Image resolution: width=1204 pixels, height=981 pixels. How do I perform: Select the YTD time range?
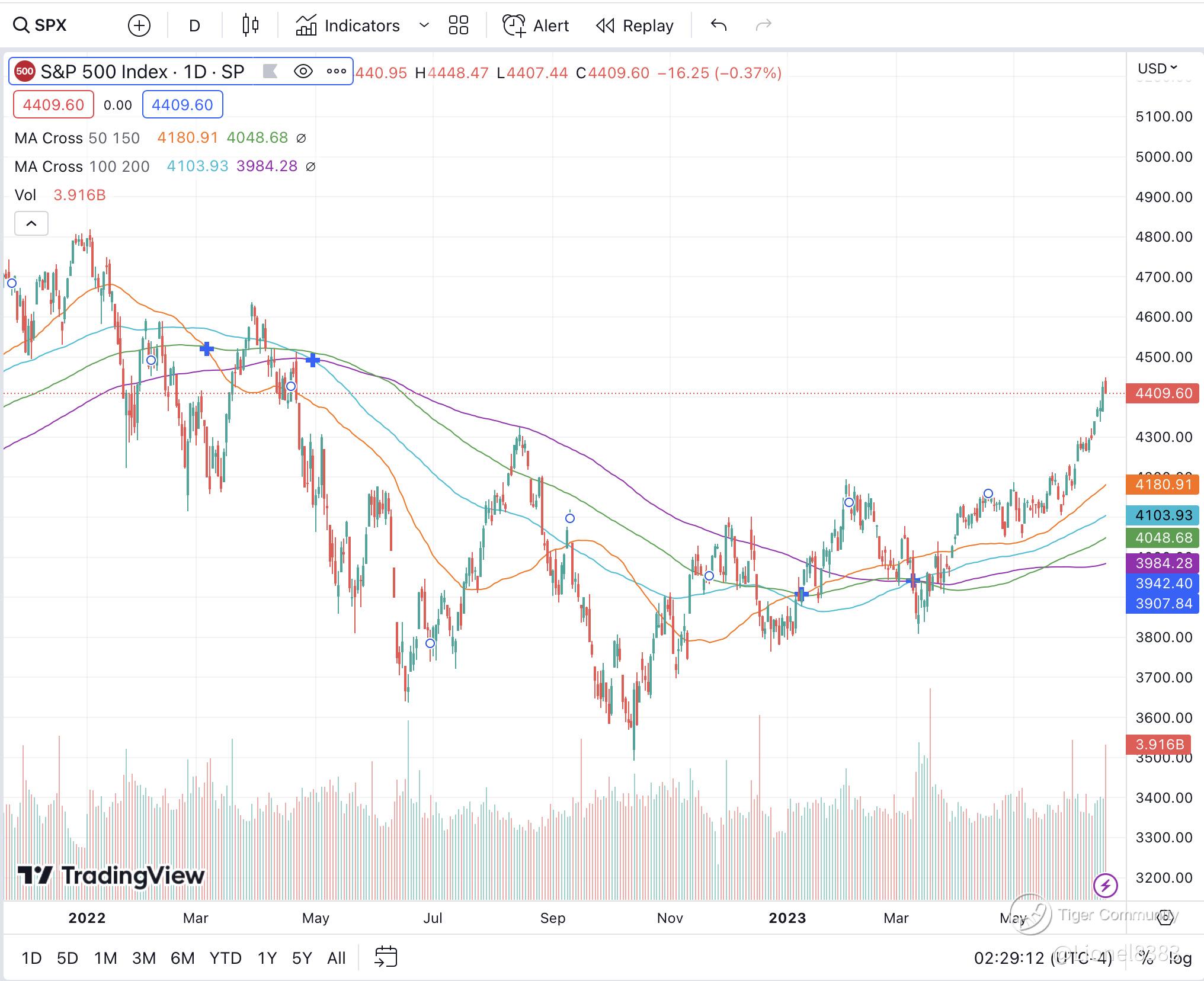click(225, 958)
